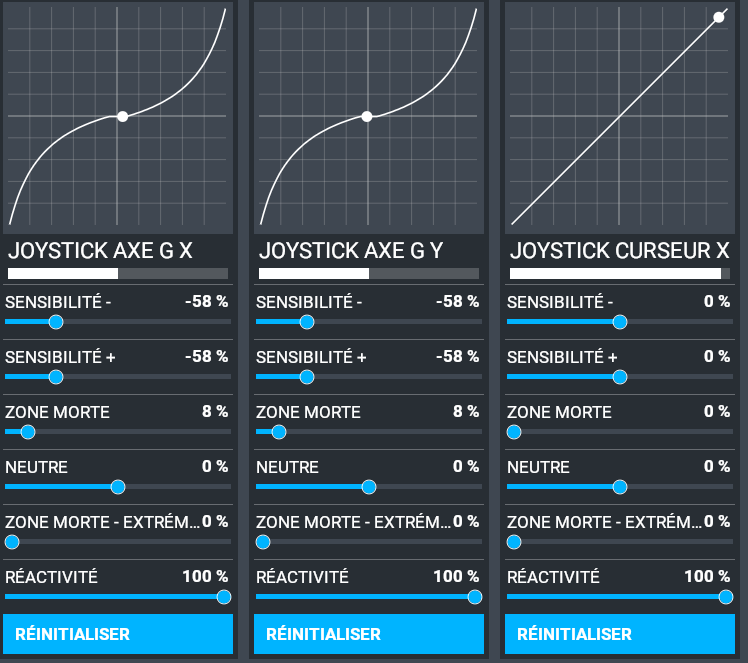
Task: Click the input level bar under Joystick Axe G X
Action: (118, 273)
